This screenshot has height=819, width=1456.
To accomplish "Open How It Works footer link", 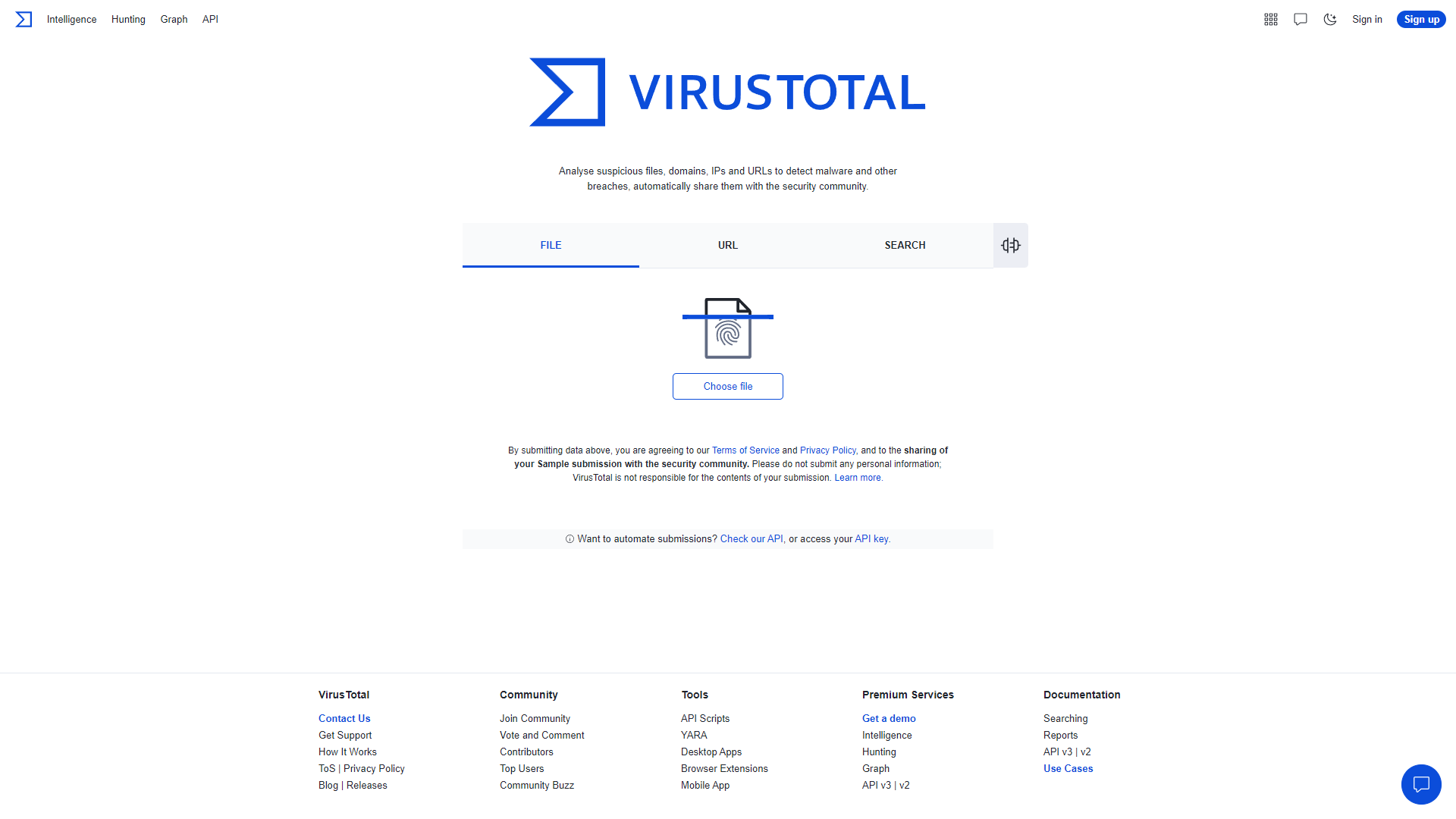I will pyautogui.click(x=347, y=752).
